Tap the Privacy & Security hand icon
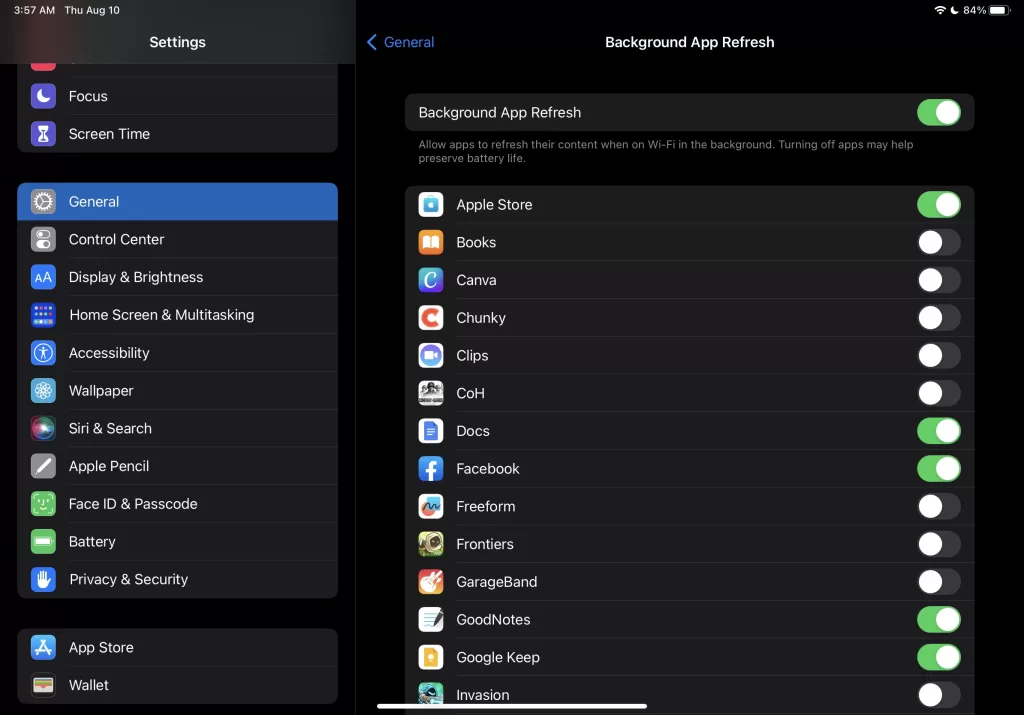This screenshot has width=1024, height=715. pos(43,579)
